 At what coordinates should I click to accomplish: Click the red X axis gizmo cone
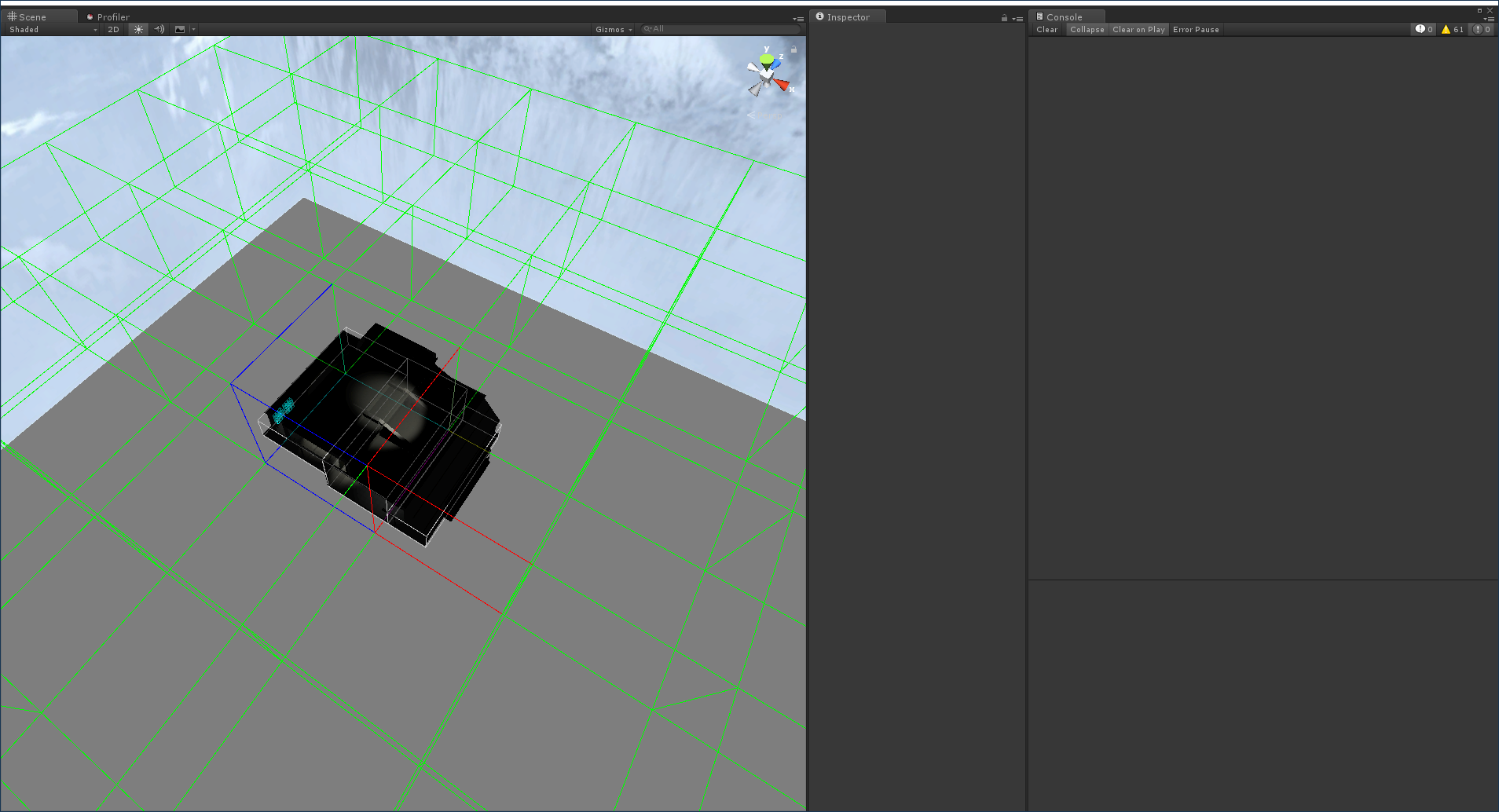tap(782, 84)
